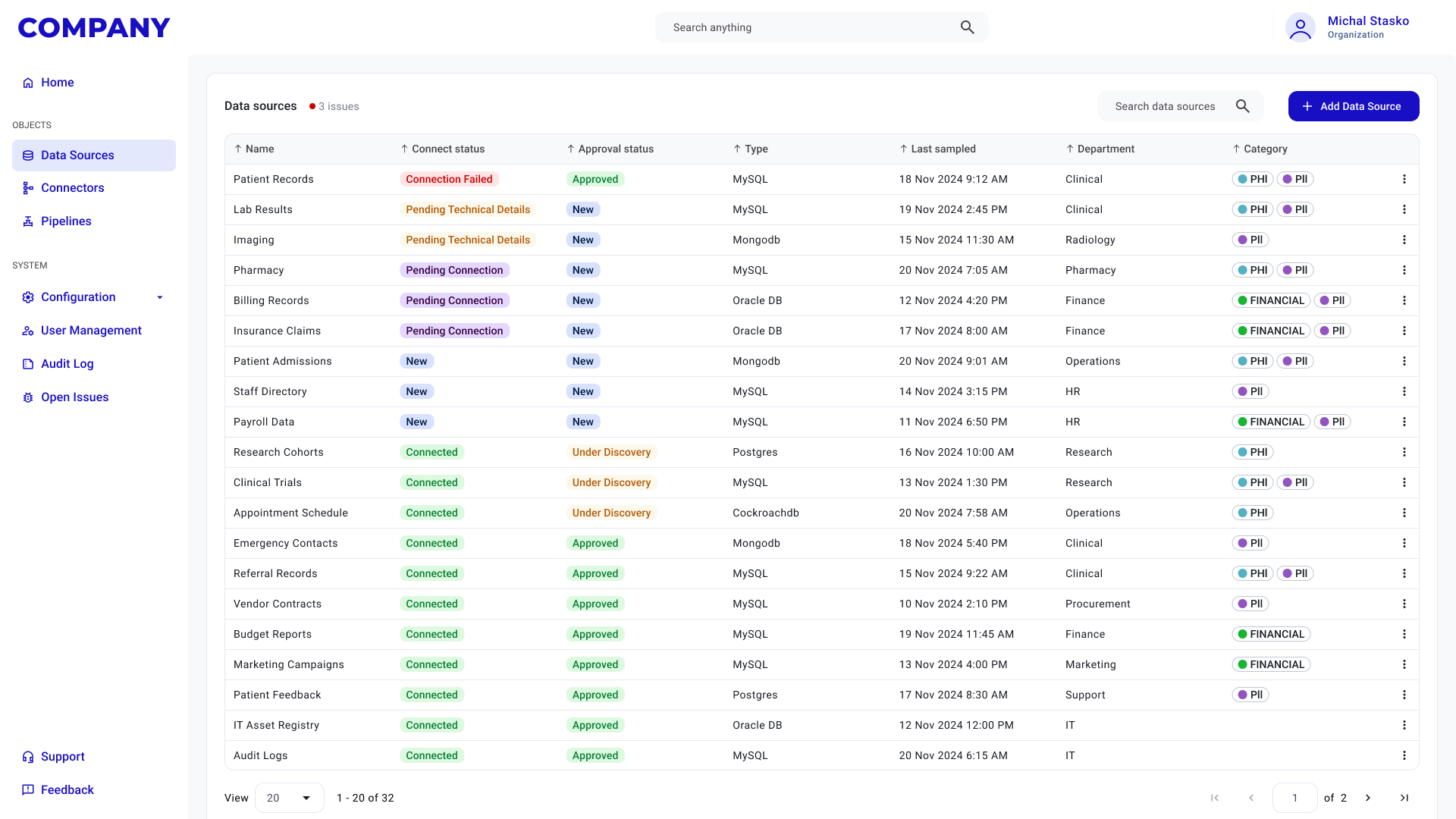Screen dimensions: 1456x819
Task: Click Pending Technical Details badge for Imaging
Action: [x=468, y=240]
